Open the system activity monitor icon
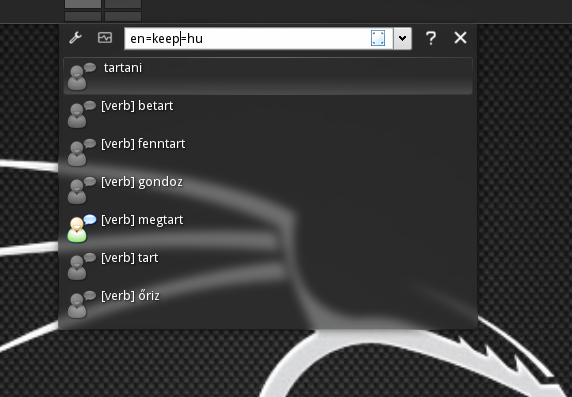Viewport: 572px width, 397px height. [x=105, y=38]
